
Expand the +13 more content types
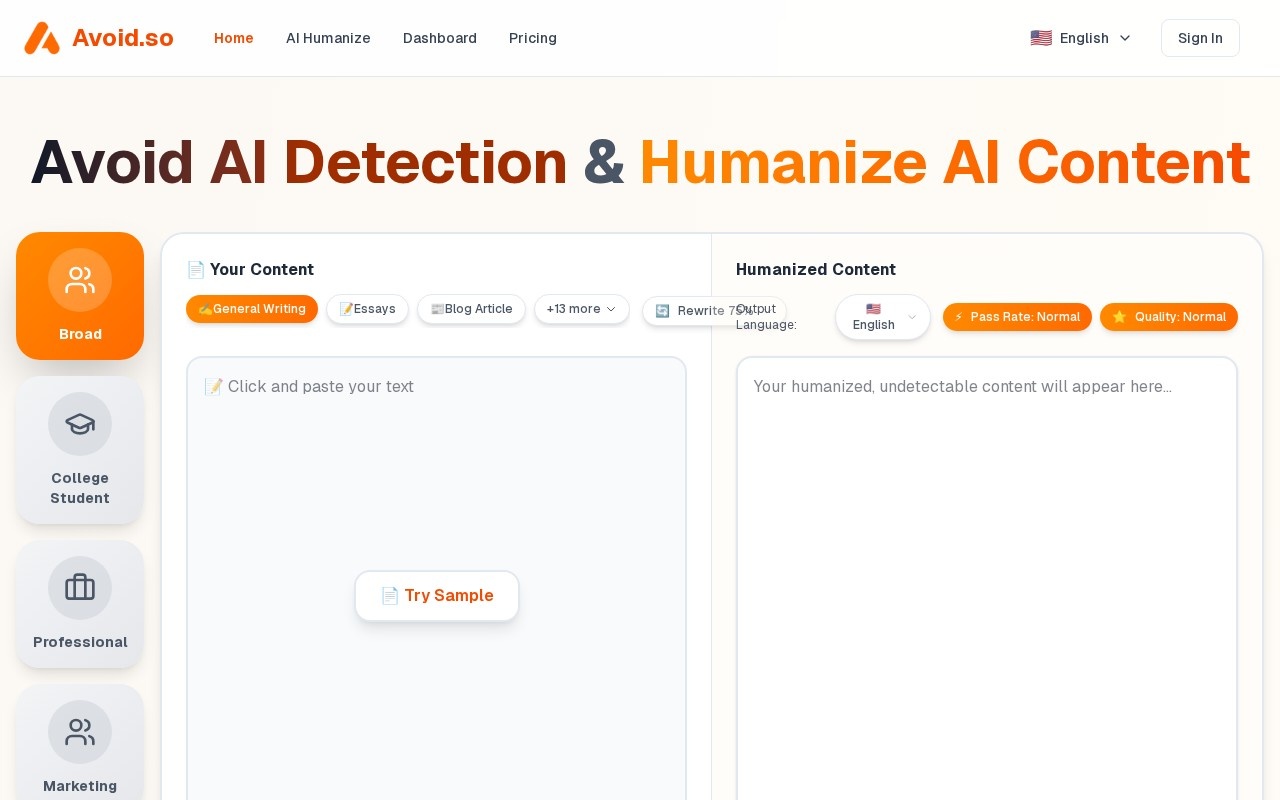tap(582, 309)
